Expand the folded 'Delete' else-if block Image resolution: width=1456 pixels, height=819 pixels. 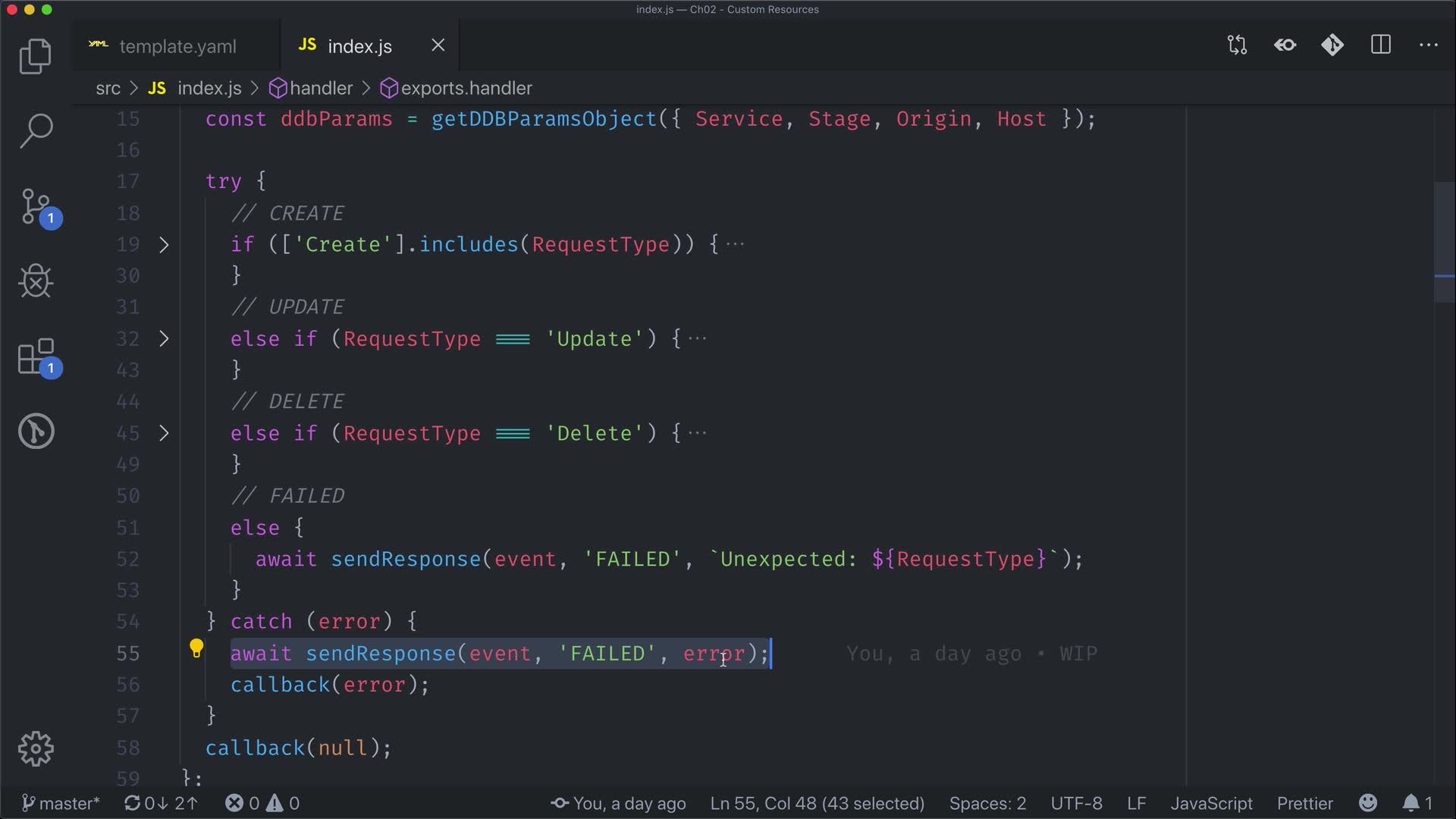pyautogui.click(x=164, y=433)
